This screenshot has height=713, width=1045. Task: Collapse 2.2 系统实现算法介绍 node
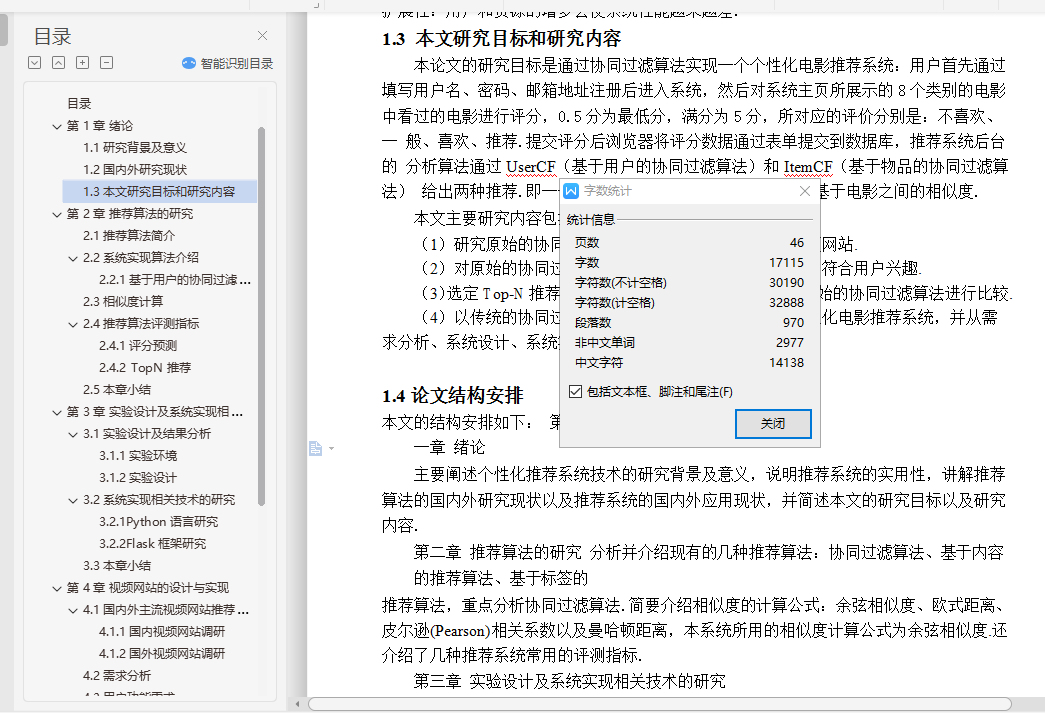tap(73, 258)
